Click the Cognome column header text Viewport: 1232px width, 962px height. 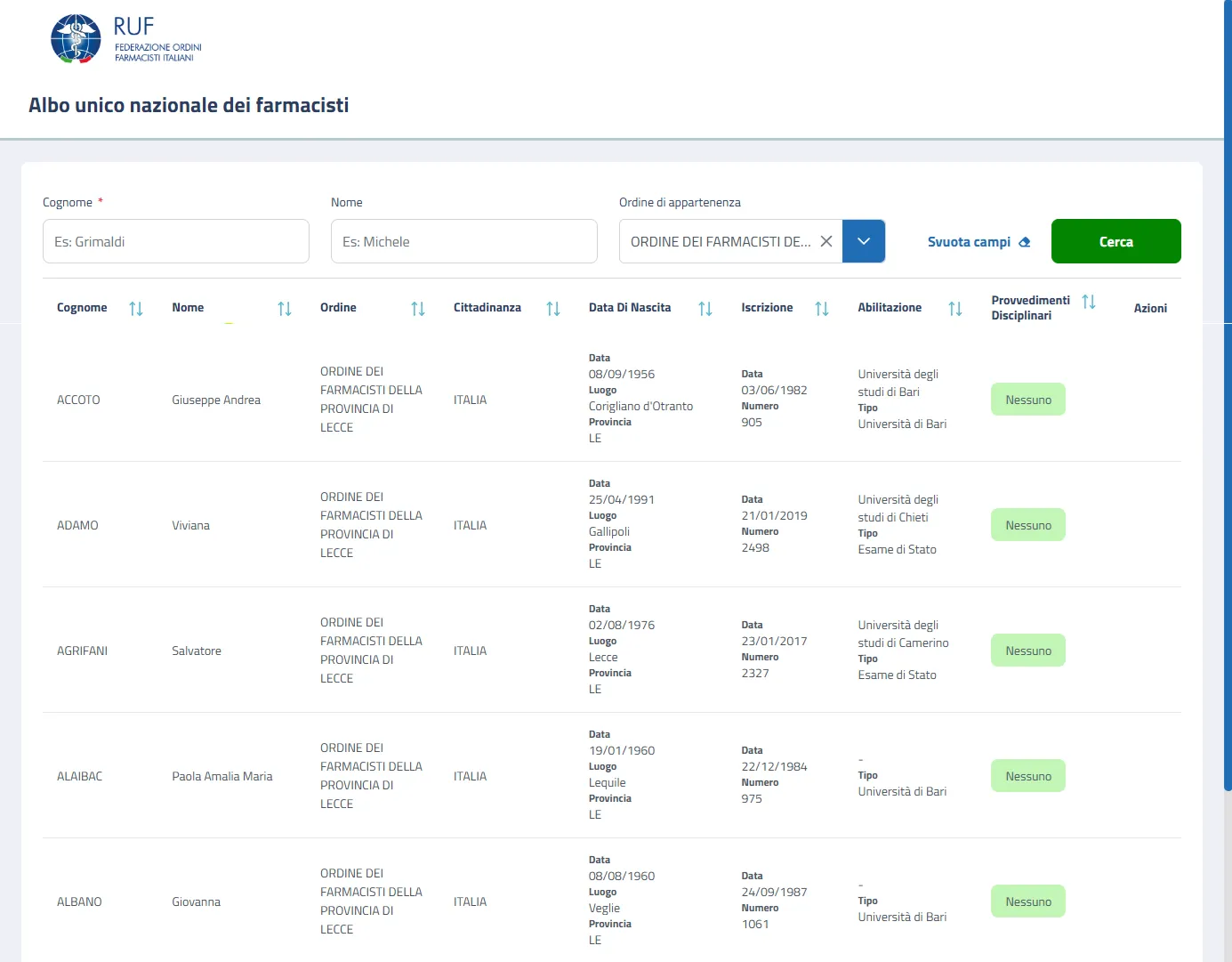82,308
